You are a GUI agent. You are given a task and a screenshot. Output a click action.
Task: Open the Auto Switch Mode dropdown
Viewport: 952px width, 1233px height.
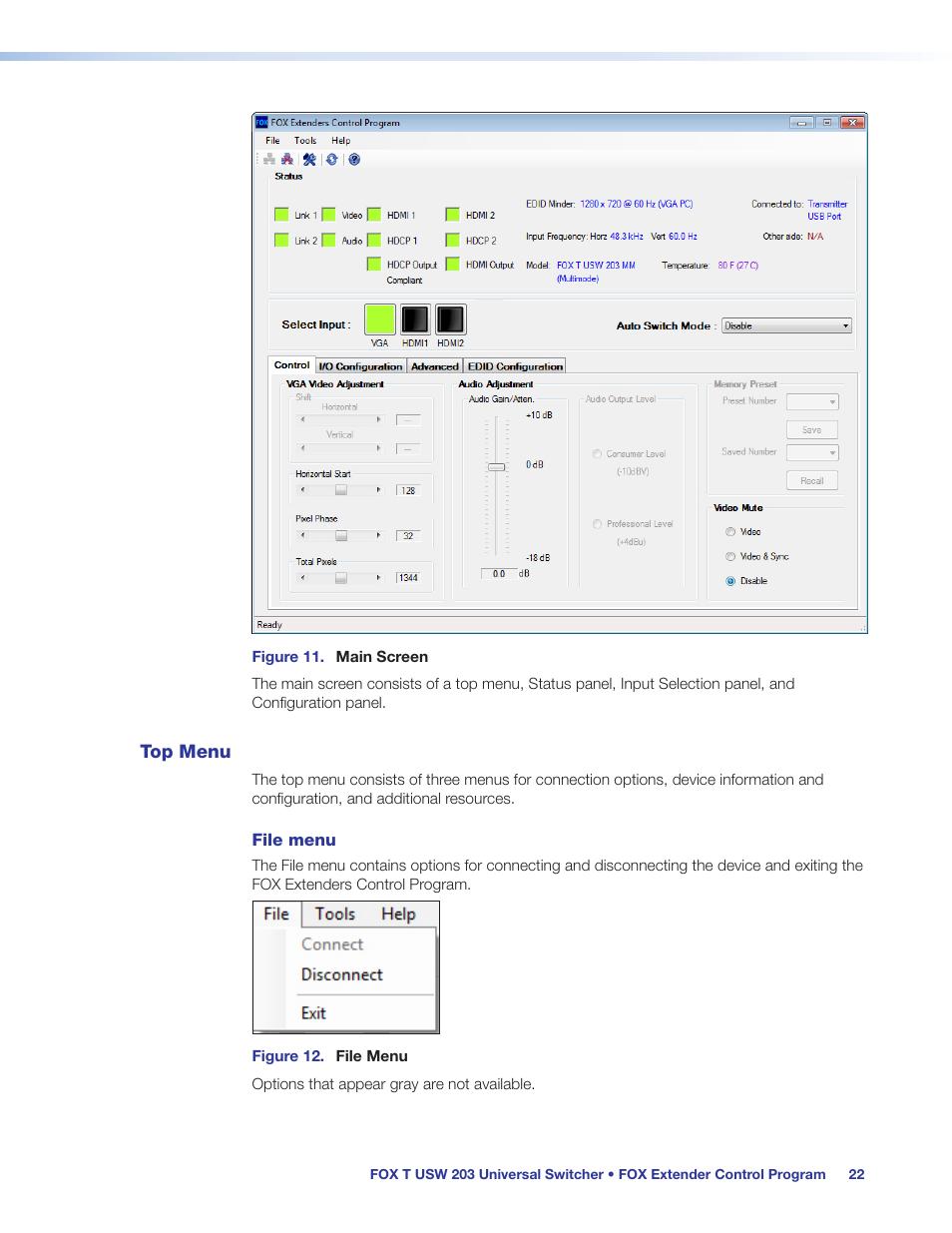786,325
